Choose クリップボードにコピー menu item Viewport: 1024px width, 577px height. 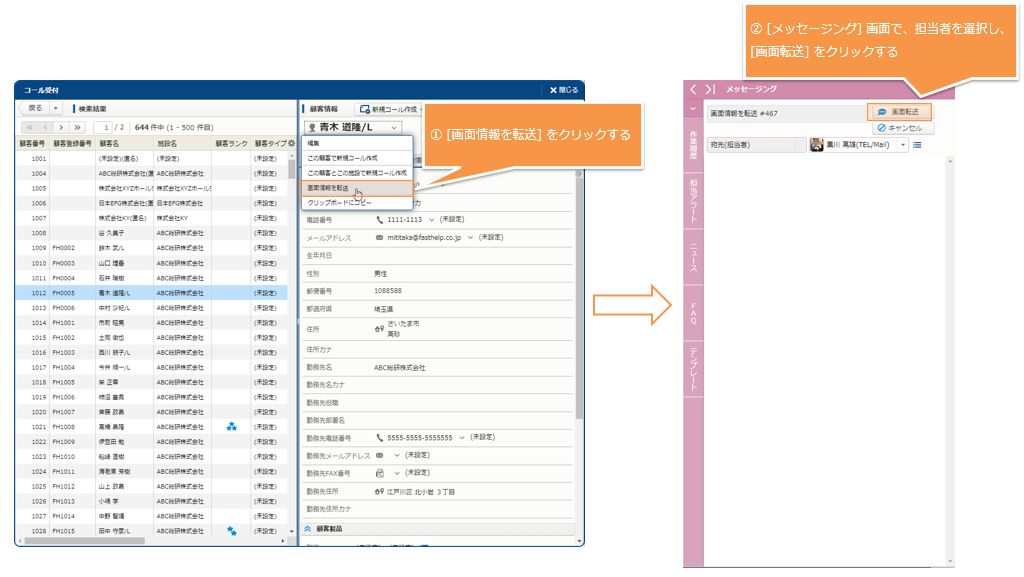(339, 202)
